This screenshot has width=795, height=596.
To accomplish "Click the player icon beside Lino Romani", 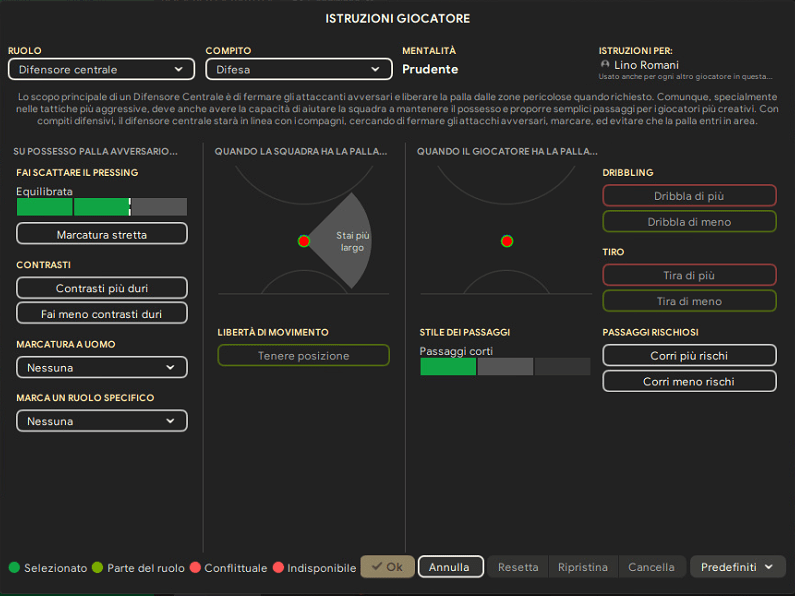I will [605, 65].
